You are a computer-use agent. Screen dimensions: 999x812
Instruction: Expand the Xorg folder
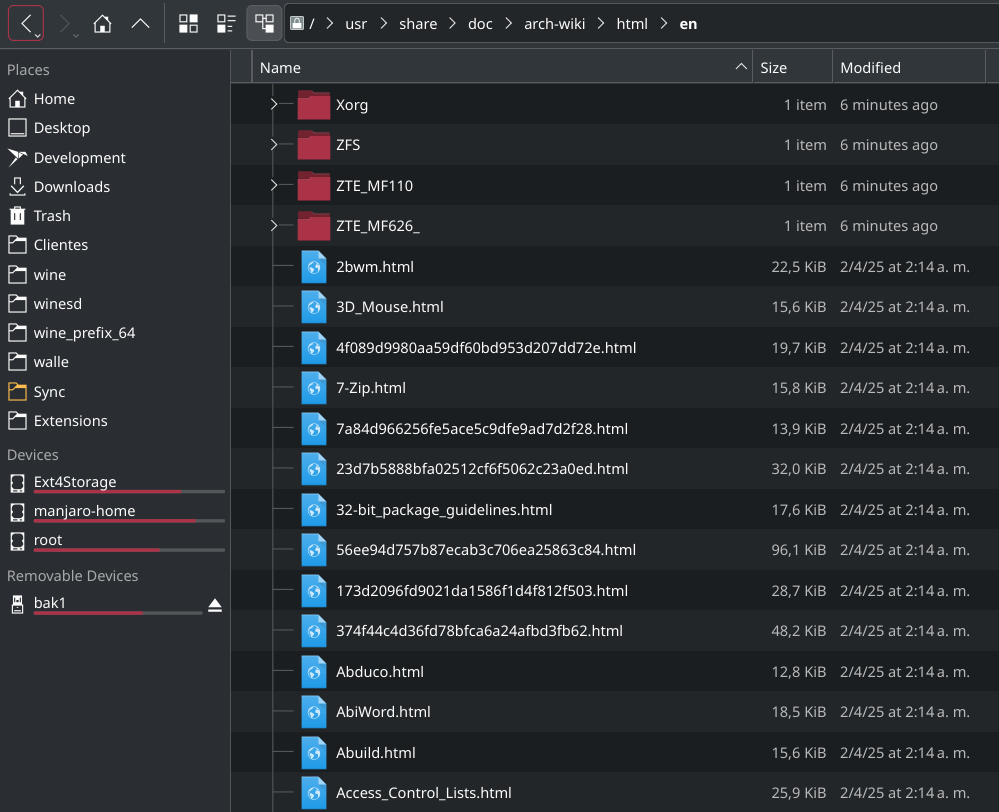(274, 104)
